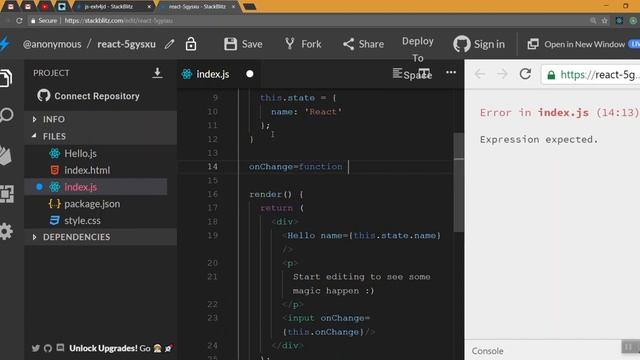Click the Error in index.js message
640x360 pixels.
pos(559,113)
